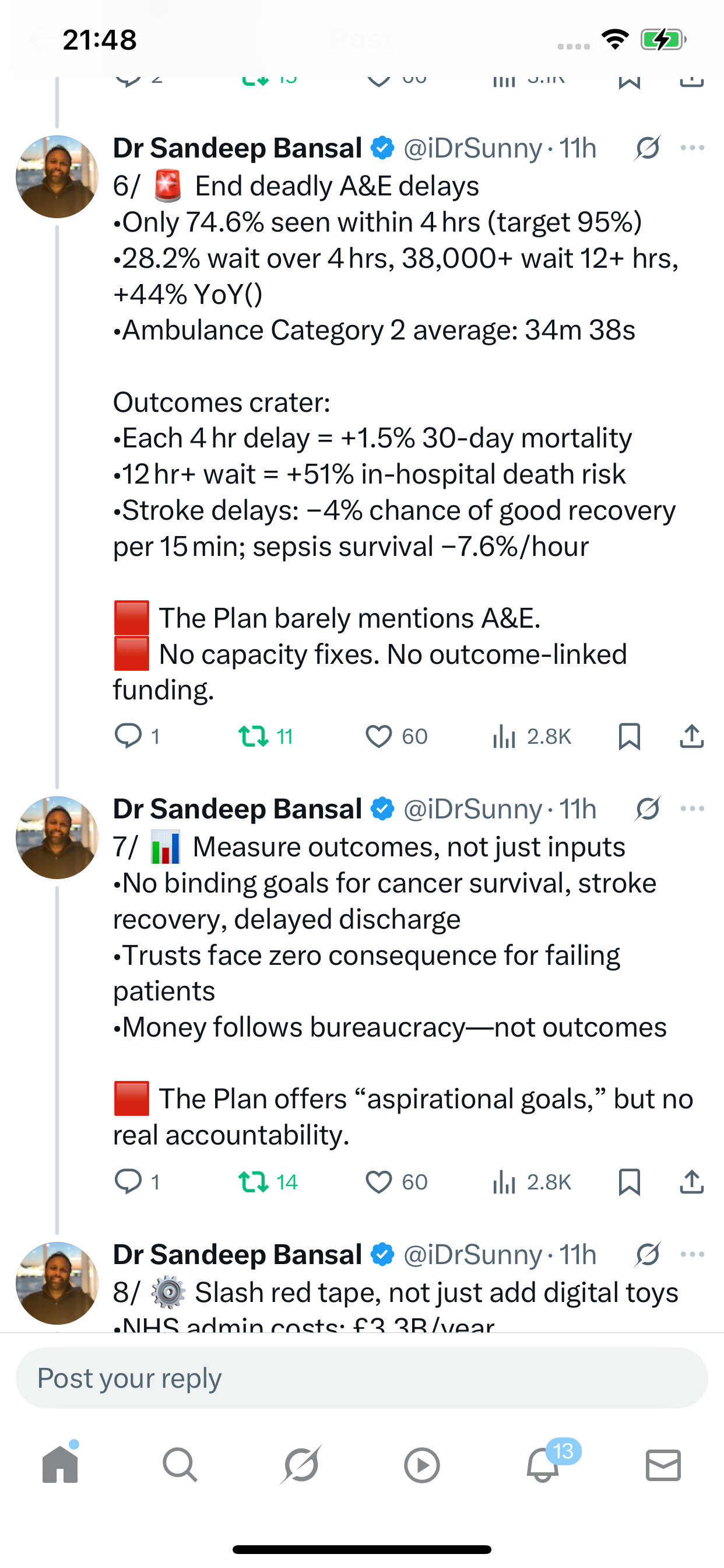The width and height of the screenshot is (724, 1568).
Task: Open more options for 8/ post
Action: click(x=693, y=1255)
